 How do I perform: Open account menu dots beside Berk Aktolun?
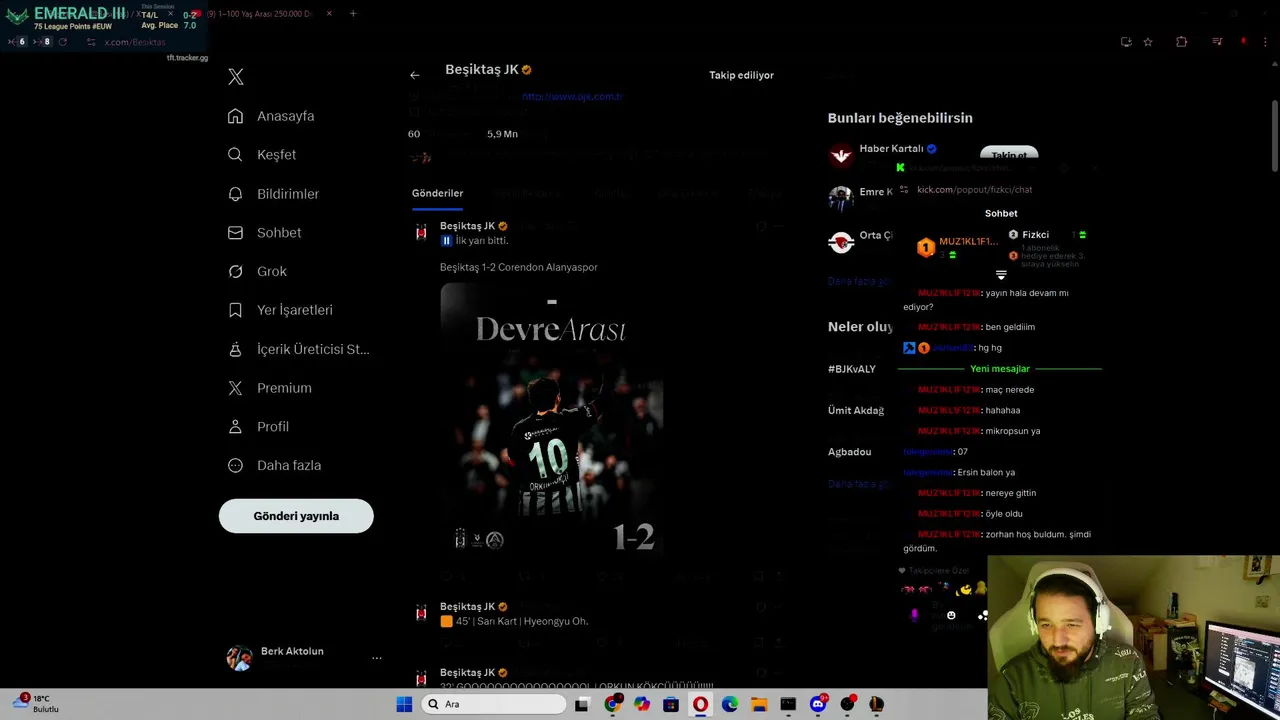377,658
